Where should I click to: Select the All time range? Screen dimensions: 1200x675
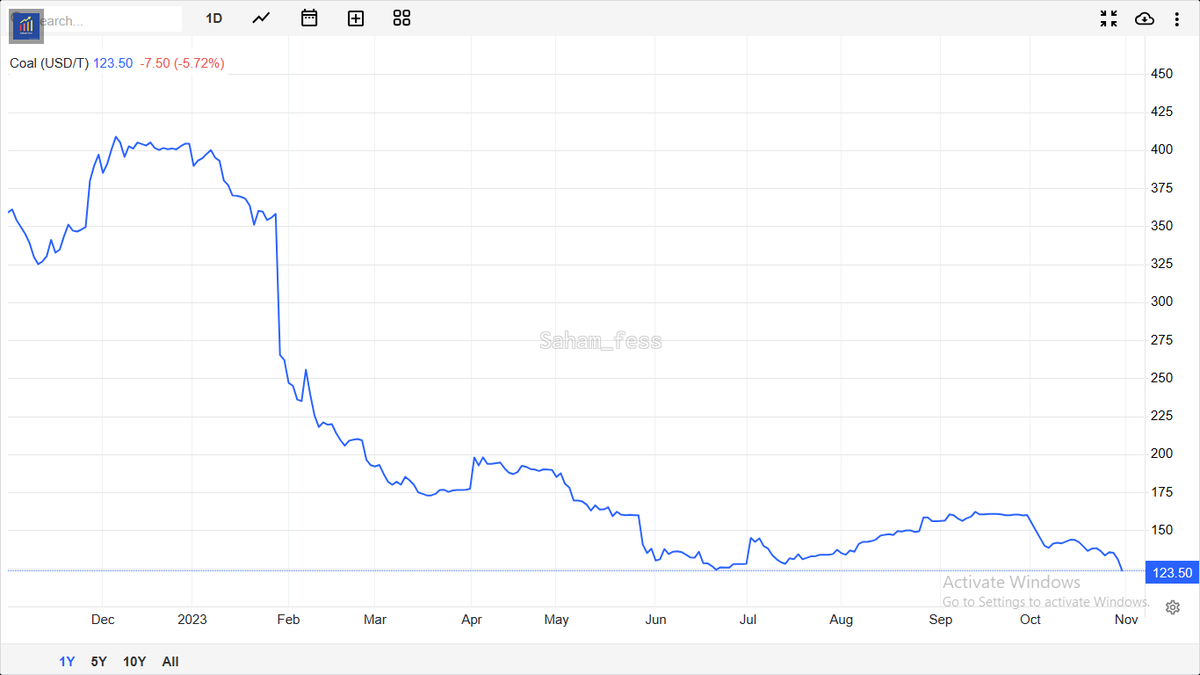click(170, 661)
